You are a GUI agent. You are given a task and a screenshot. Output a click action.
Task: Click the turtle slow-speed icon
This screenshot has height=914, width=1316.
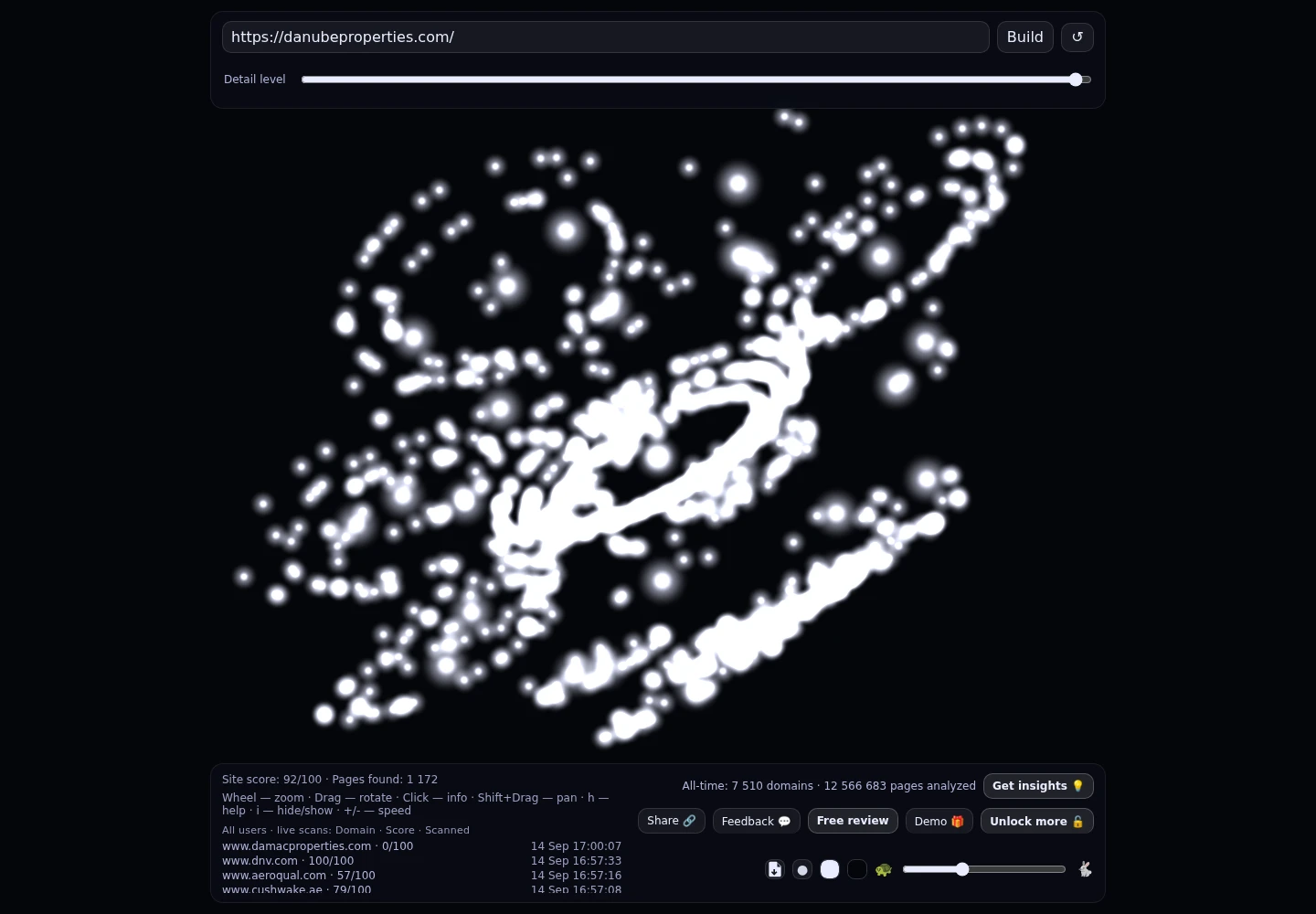[884, 869]
